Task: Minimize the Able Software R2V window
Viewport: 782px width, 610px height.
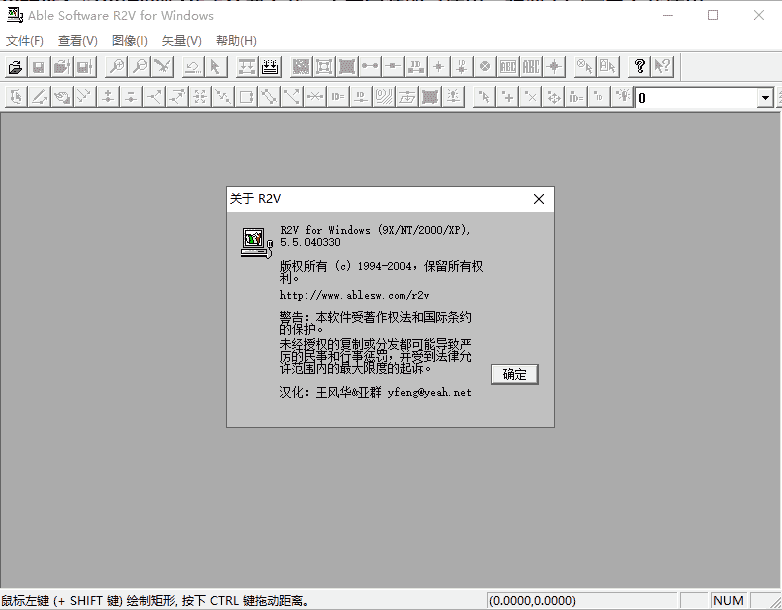Action: 668,15
